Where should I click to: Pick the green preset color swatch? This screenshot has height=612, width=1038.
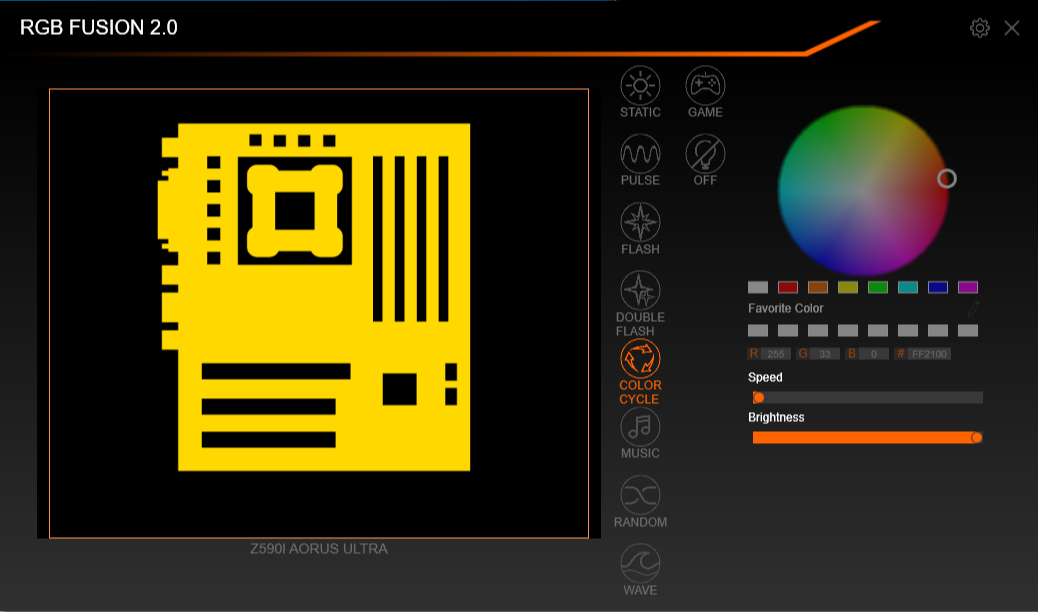[x=878, y=287]
